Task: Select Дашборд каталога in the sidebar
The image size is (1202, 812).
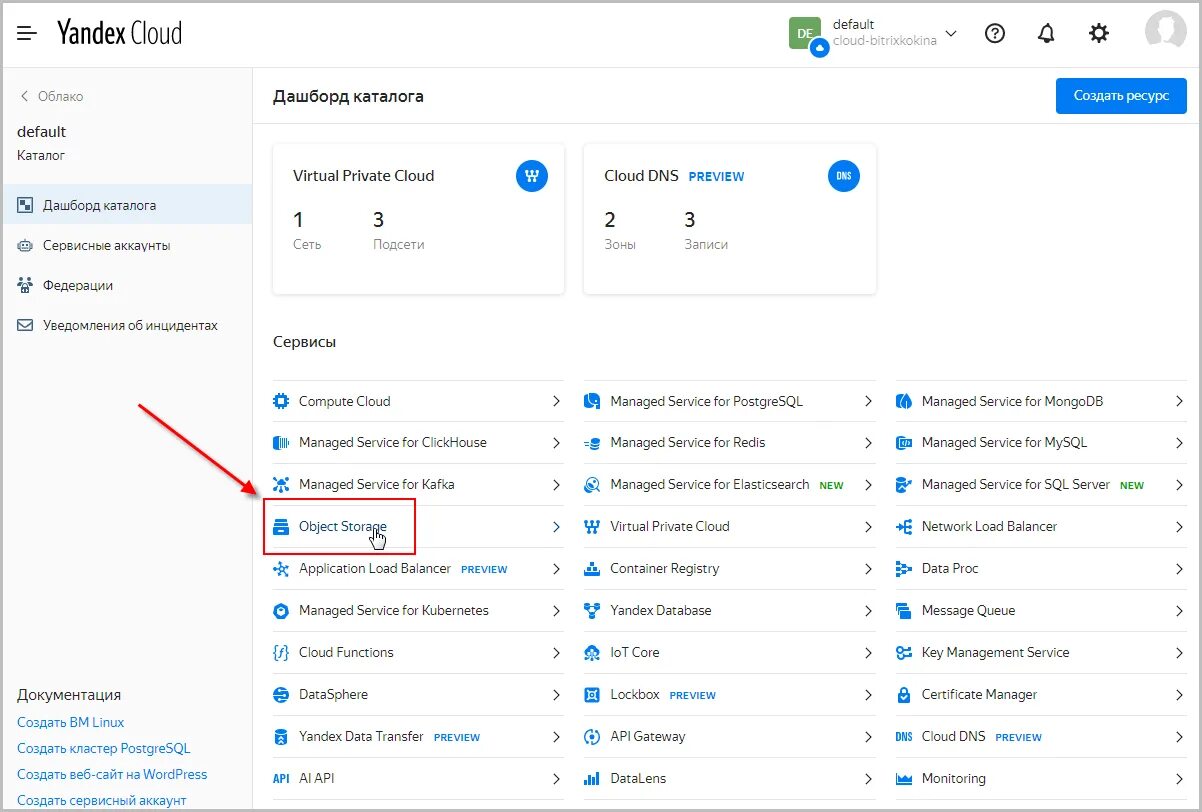Action: click(x=126, y=205)
